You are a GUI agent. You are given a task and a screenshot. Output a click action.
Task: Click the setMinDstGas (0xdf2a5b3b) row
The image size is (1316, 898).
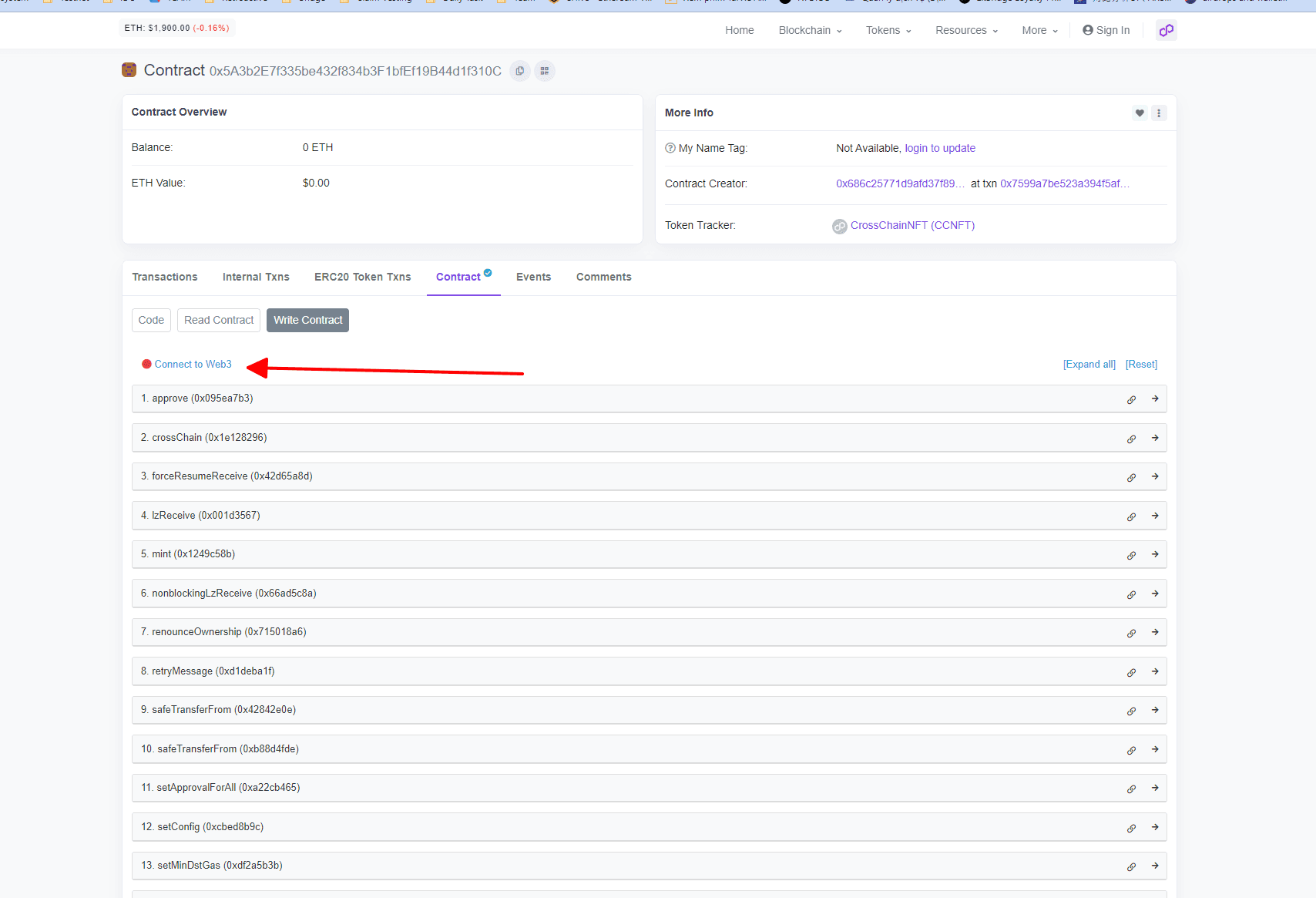click(x=649, y=866)
